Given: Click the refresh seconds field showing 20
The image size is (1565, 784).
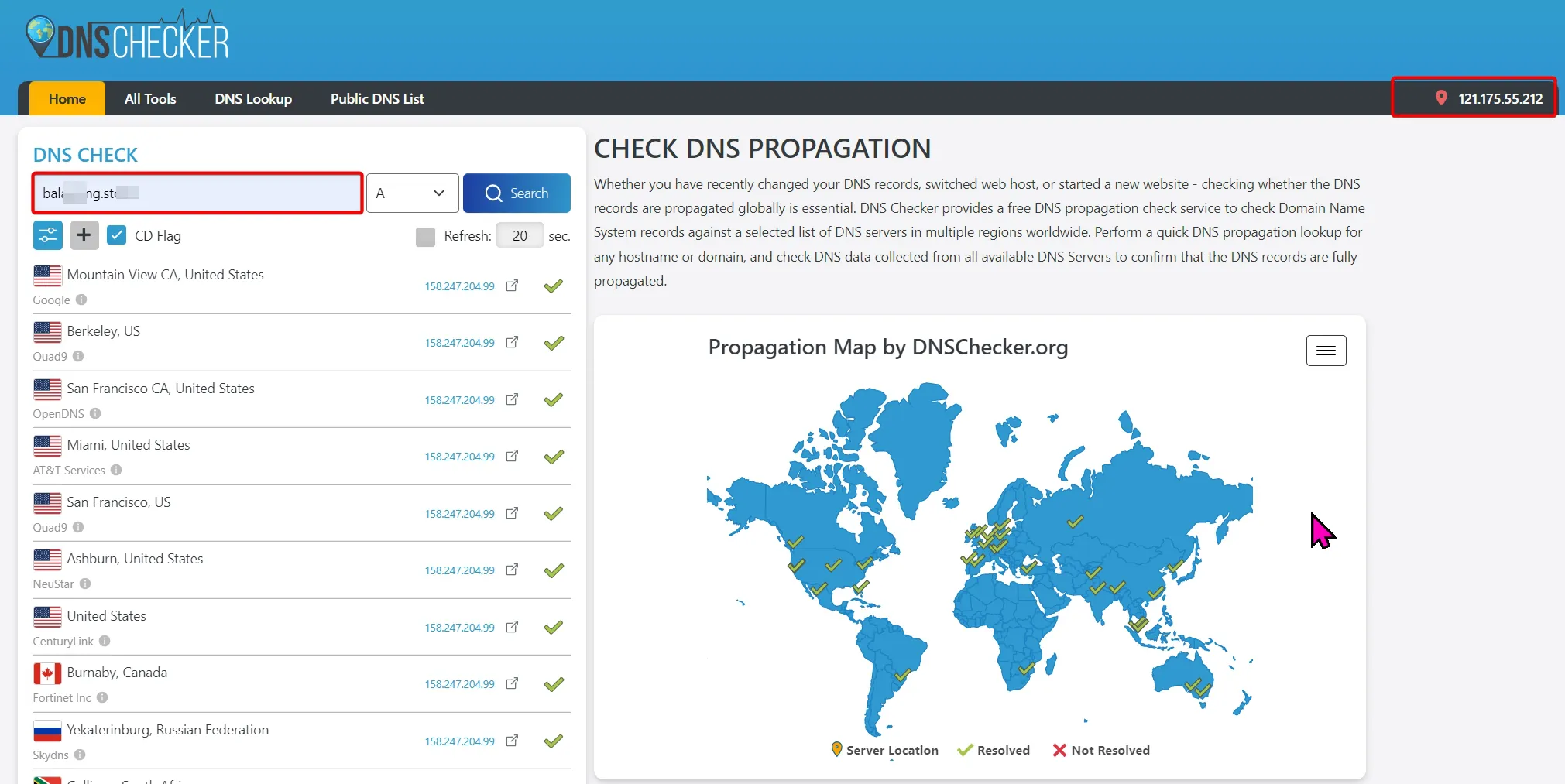Looking at the screenshot, I should coord(520,236).
